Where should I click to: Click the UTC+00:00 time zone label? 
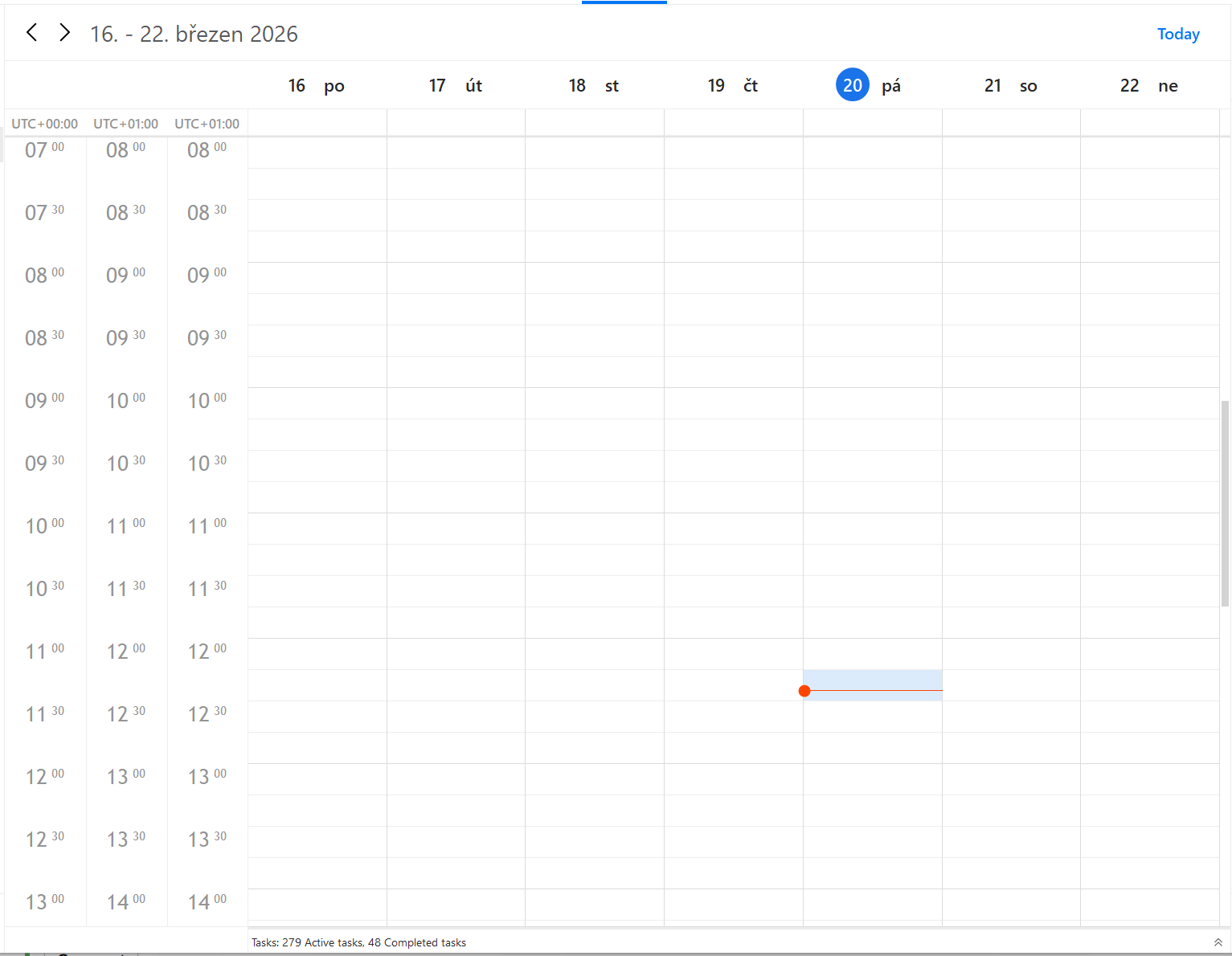pyautogui.click(x=45, y=124)
